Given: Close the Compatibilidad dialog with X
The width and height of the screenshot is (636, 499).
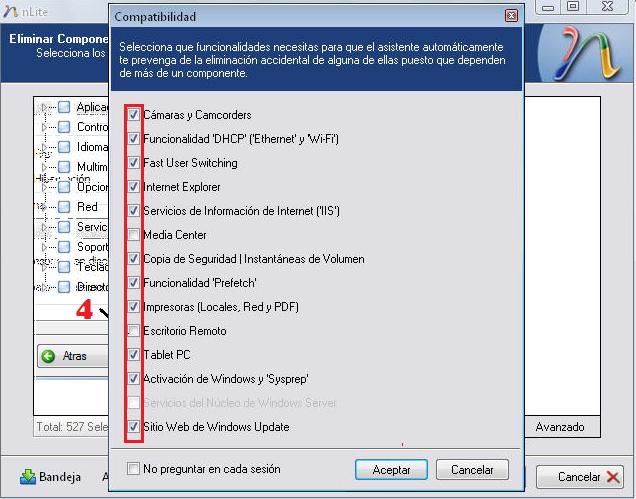Looking at the screenshot, I should [x=511, y=17].
